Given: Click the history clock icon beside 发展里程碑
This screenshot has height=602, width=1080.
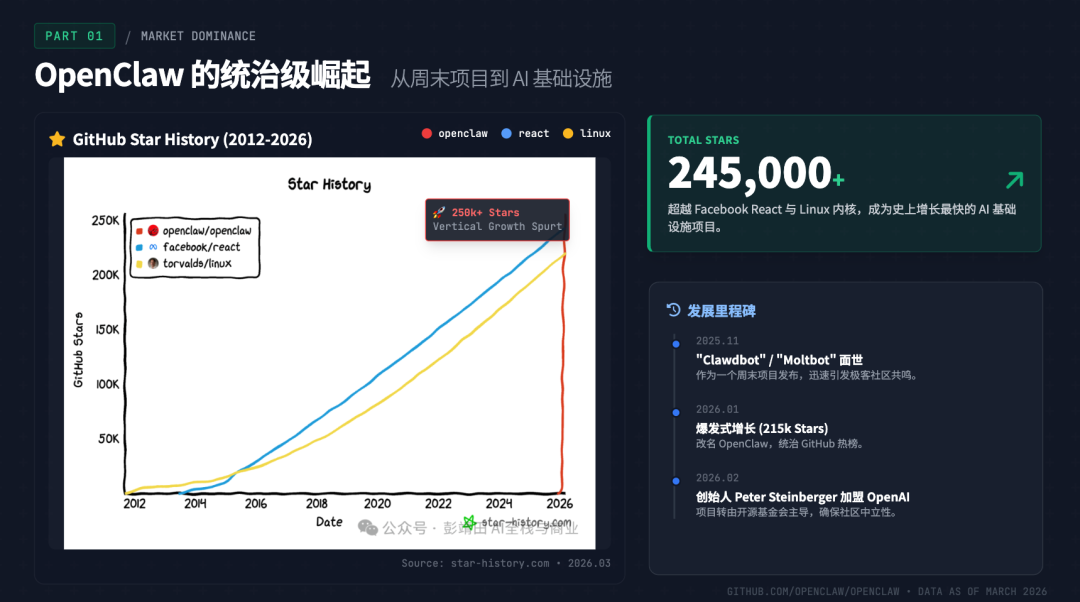Looking at the screenshot, I should tap(674, 310).
